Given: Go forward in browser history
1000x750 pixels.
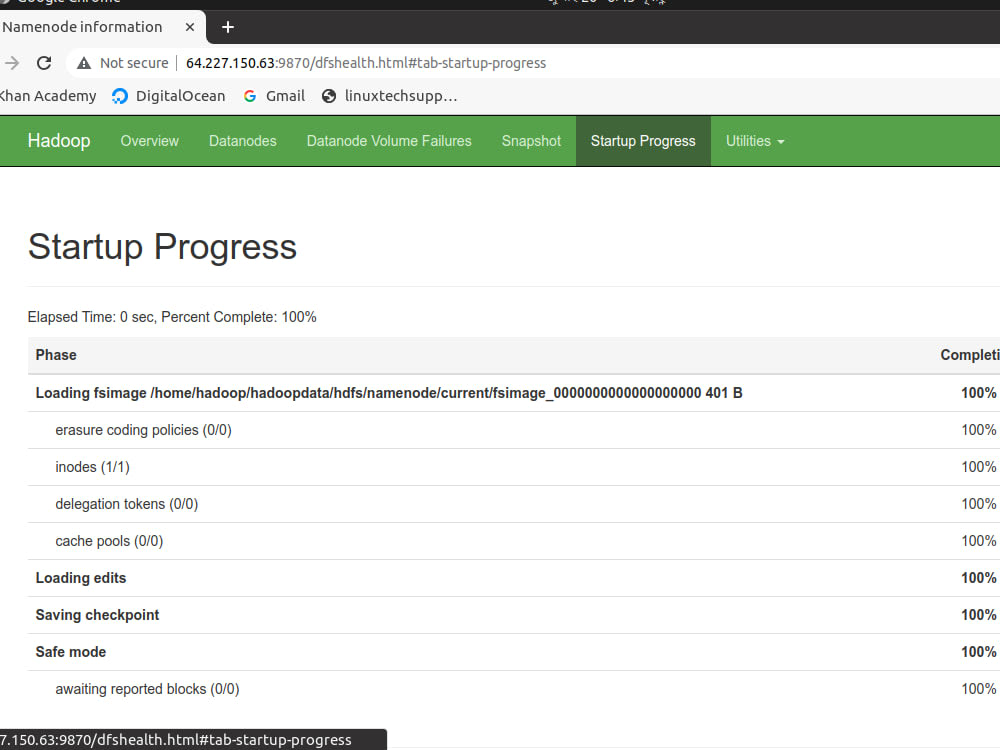Looking at the screenshot, I should click(11, 63).
